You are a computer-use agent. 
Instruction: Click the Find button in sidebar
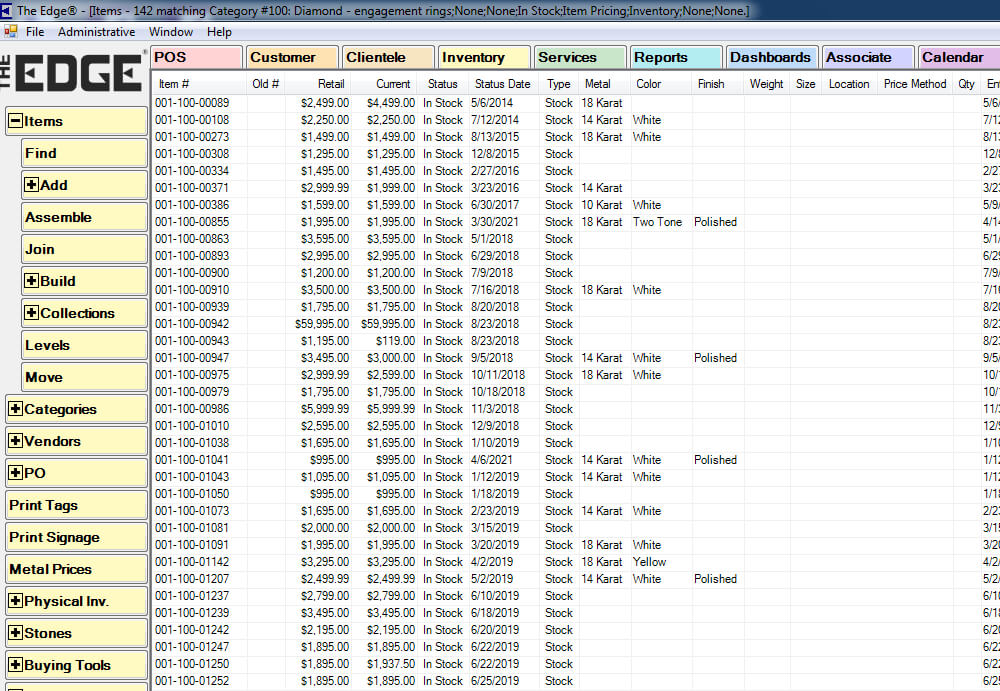pyautogui.click(x=84, y=153)
